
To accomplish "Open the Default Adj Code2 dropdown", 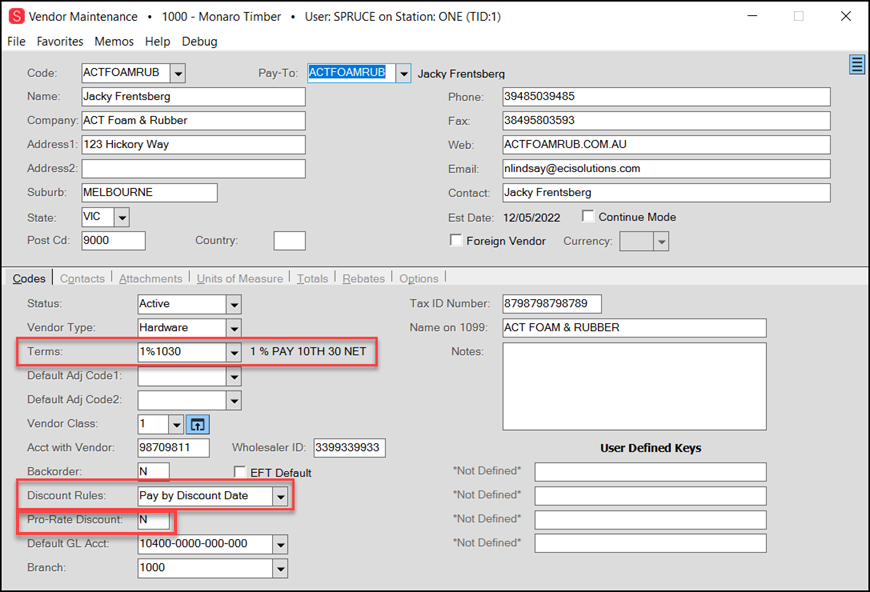I will (234, 401).
